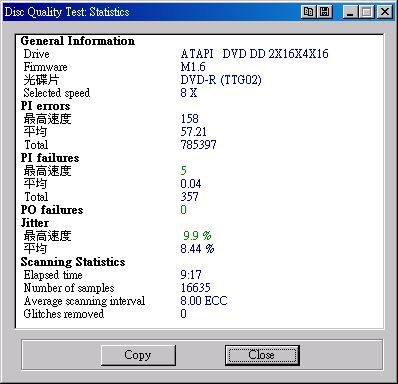The image size is (398, 384).
Task: Click PI failures average '0.04'
Action: click(191, 184)
